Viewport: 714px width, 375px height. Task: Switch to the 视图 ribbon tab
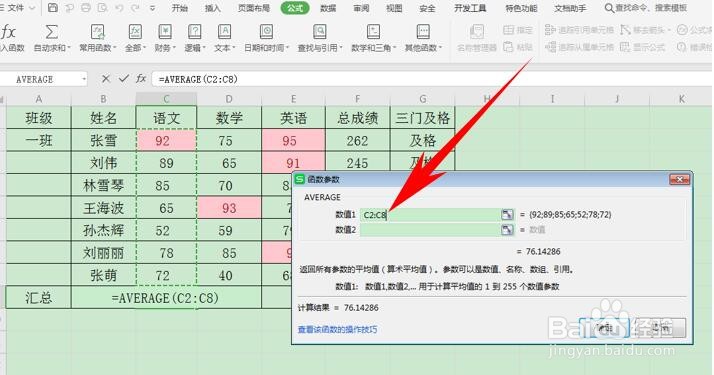[394, 8]
